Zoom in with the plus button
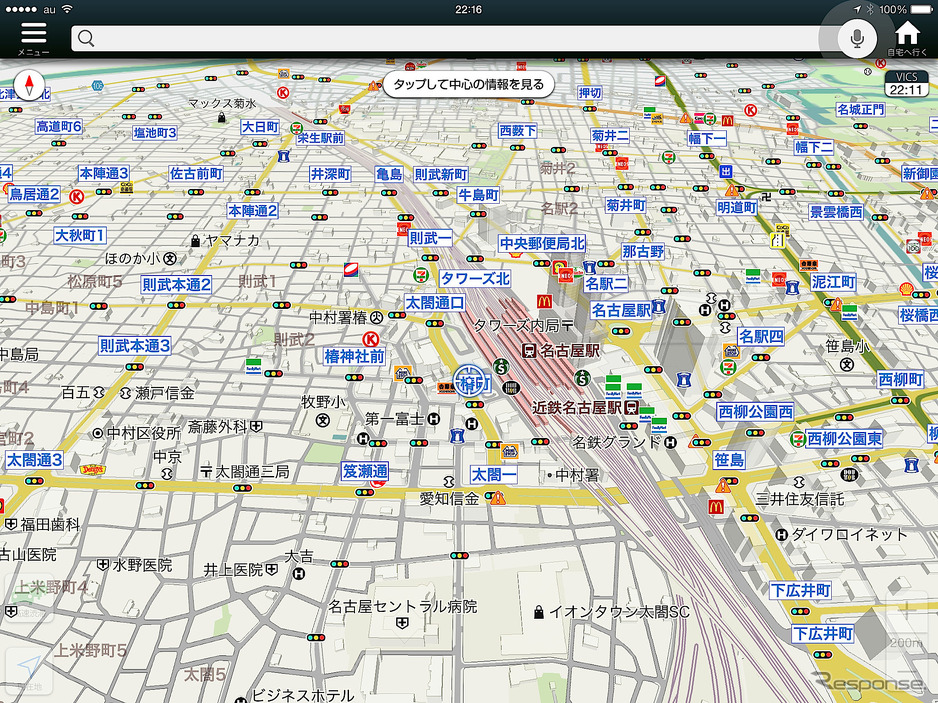Screen dimensions: 938x703 (x=906, y=610)
